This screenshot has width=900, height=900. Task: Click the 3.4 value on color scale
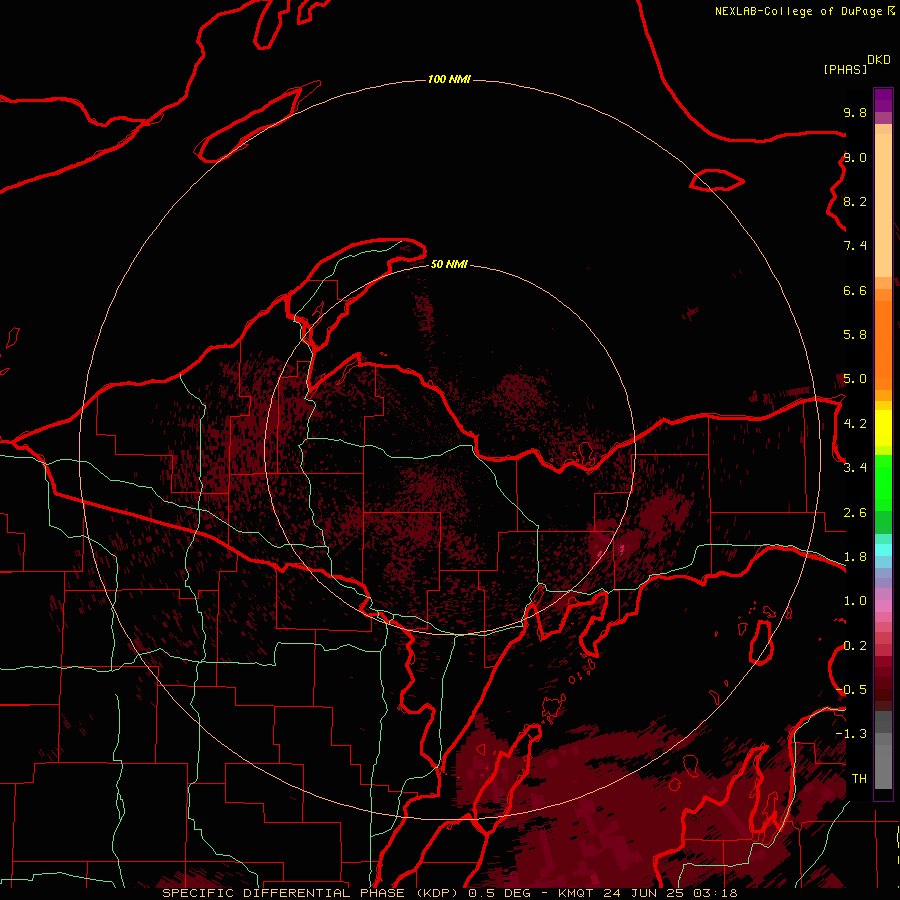pos(855,468)
